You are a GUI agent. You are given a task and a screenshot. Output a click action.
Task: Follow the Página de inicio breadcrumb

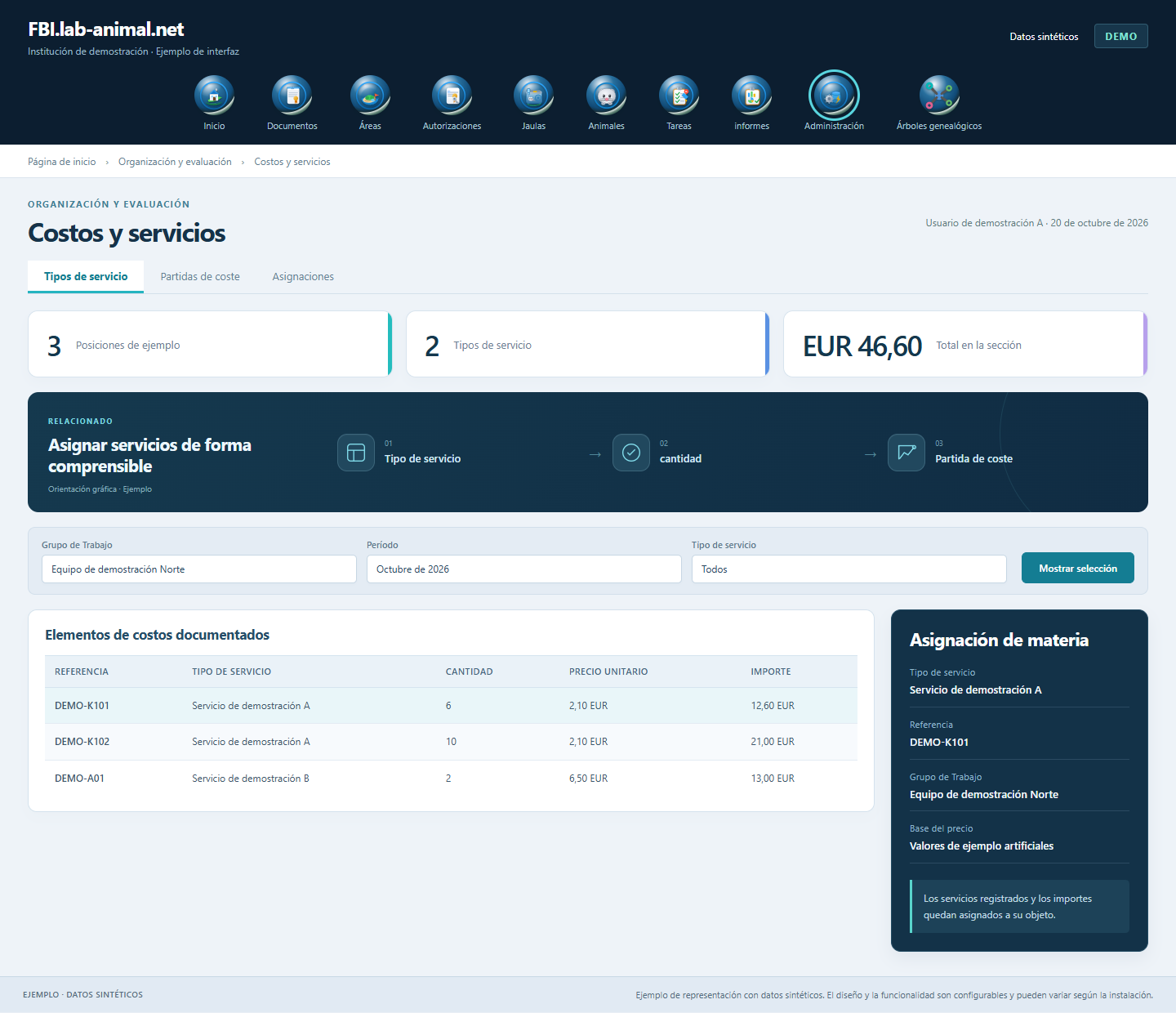pos(62,162)
